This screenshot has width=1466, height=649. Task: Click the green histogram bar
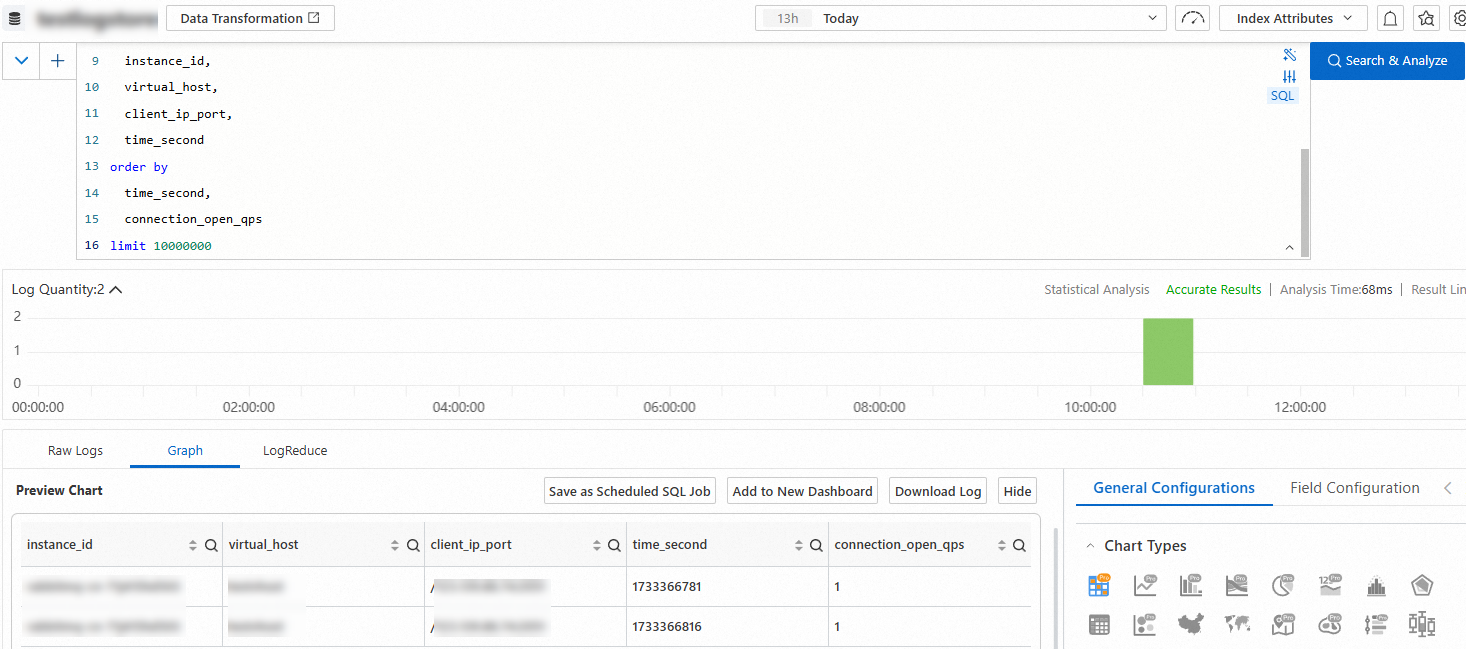[1168, 351]
